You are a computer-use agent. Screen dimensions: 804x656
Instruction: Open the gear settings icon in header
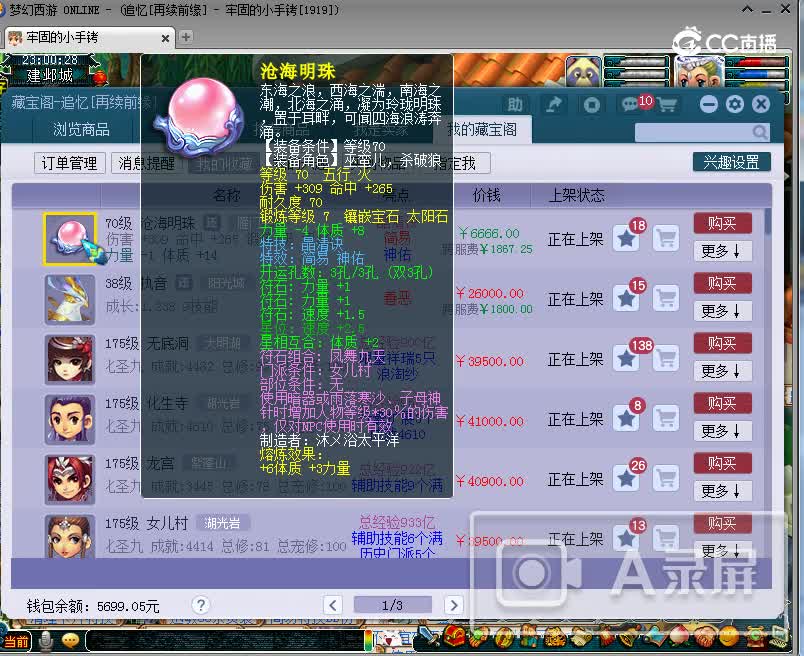(x=735, y=105)
